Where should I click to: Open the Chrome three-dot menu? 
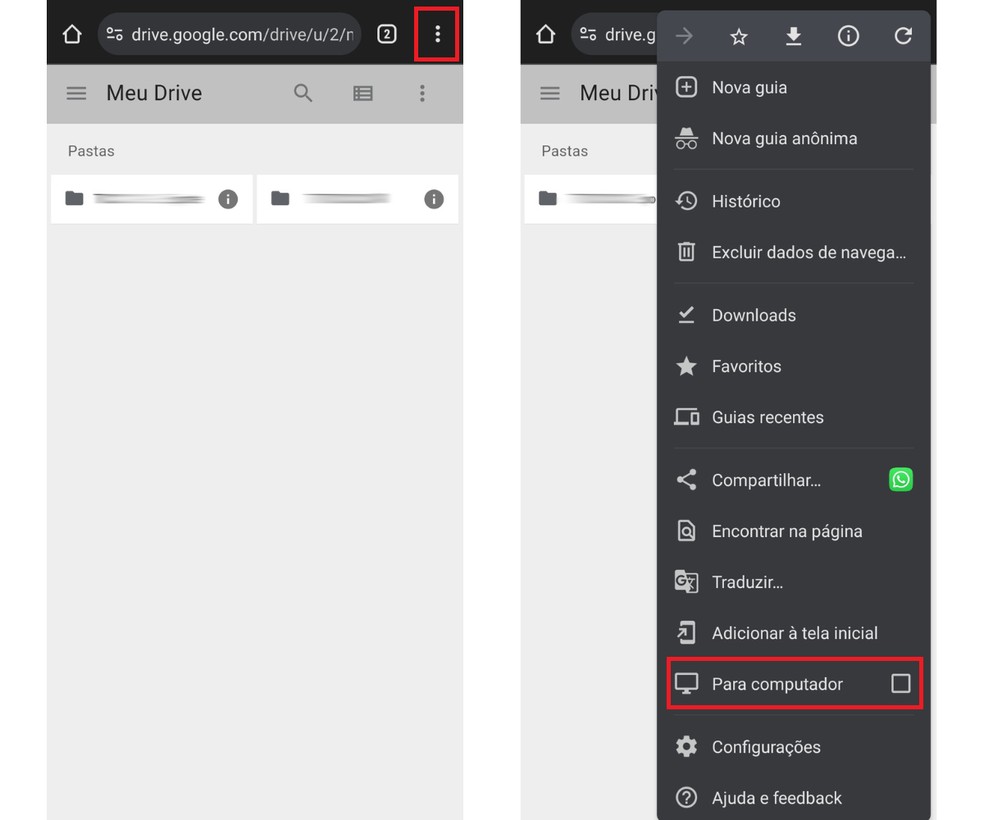[x=436, y=33]
